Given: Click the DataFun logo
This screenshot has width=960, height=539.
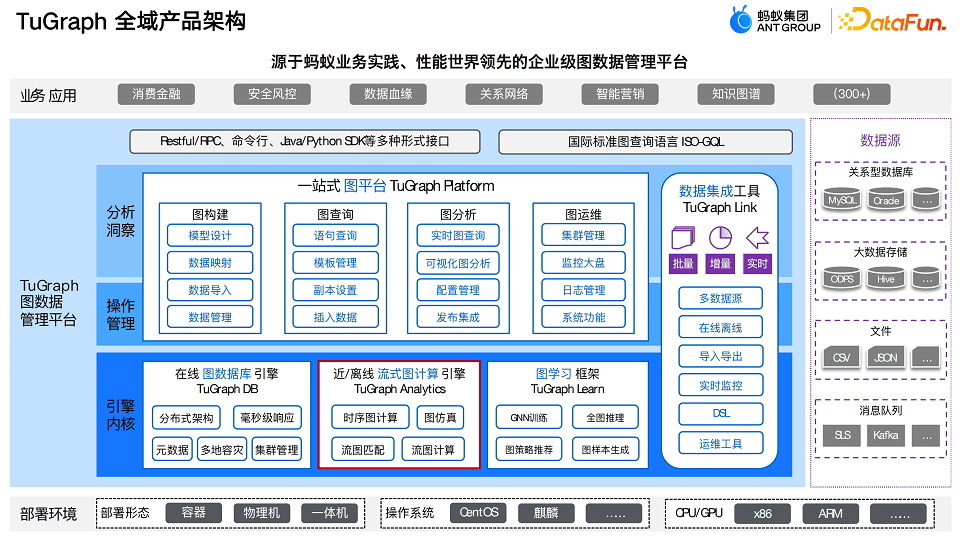Looking at the screenshot, I should pyautogui.click(x=892, y=20).
